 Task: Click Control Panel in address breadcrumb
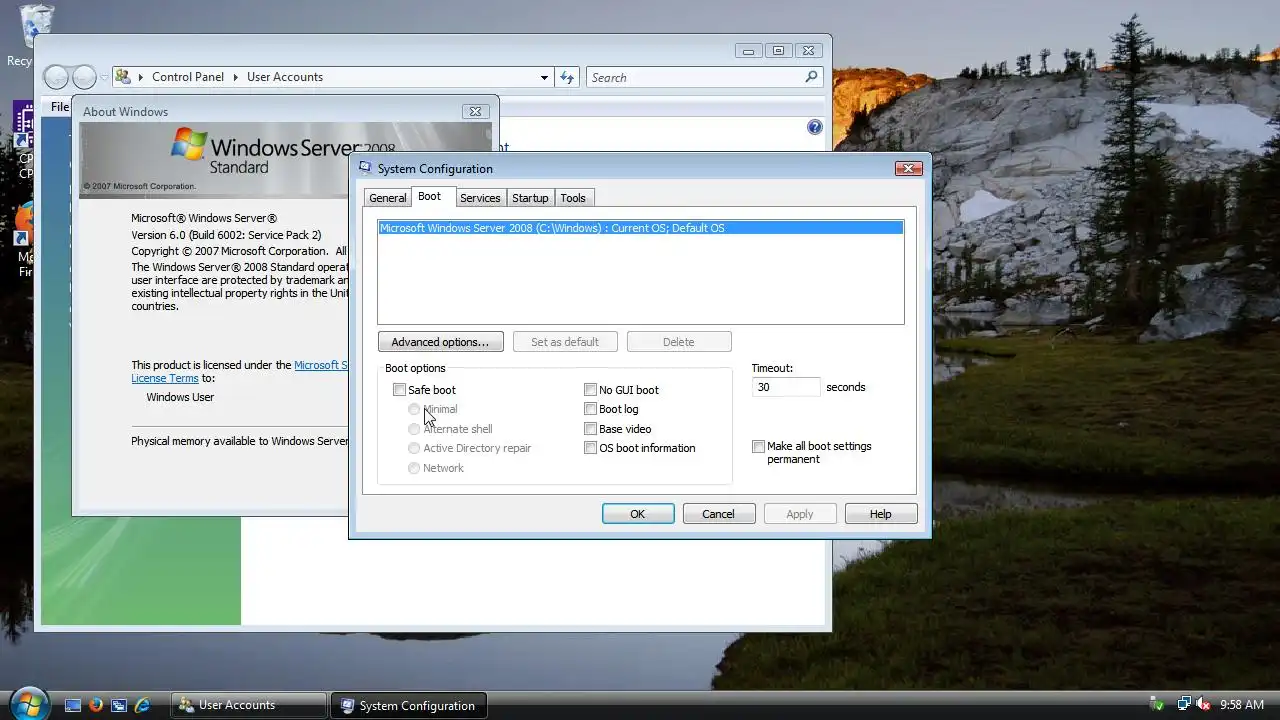pos(188,77)
